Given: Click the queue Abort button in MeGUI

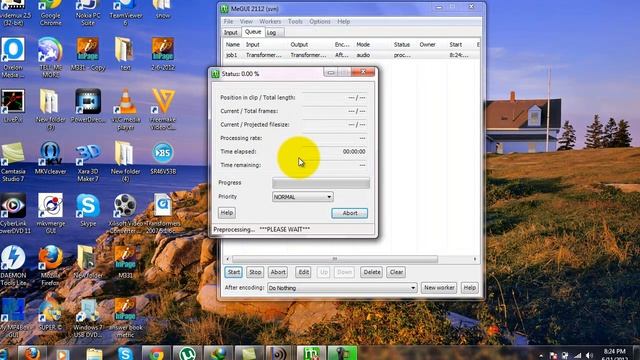Looking at the screenshot, I should click(278, 272).
